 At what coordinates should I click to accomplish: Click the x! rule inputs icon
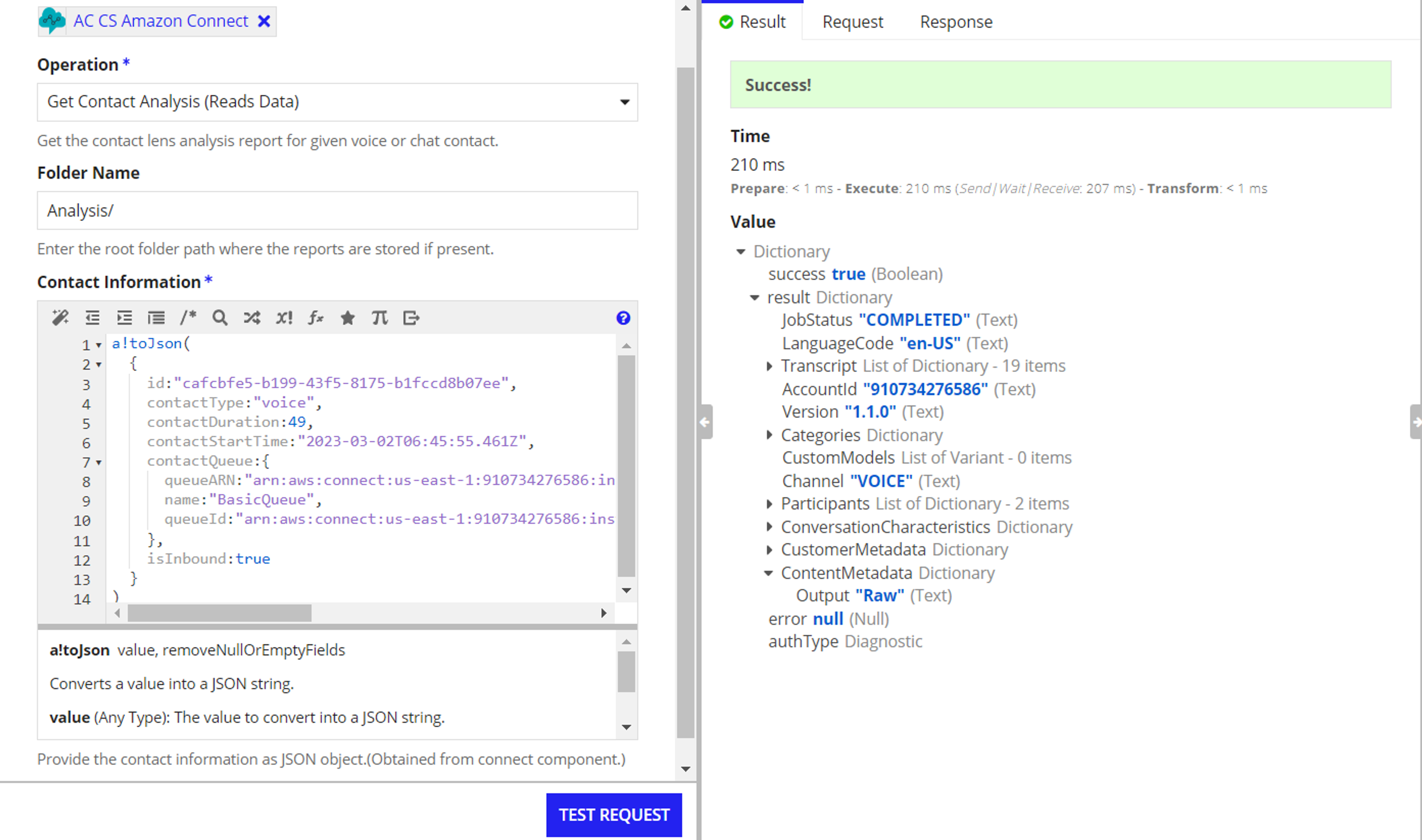coord(284,318)
